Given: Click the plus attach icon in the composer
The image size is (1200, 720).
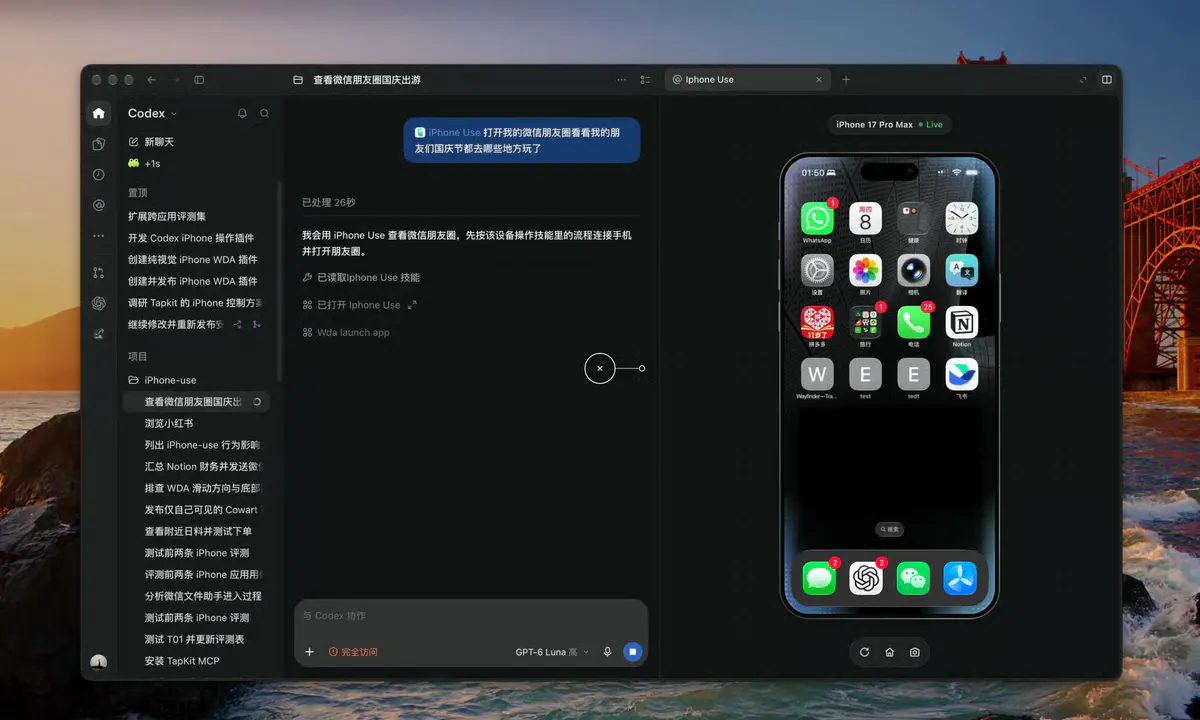Looking at the screenshot, I should pyautogui.click(x=309, y=652).
